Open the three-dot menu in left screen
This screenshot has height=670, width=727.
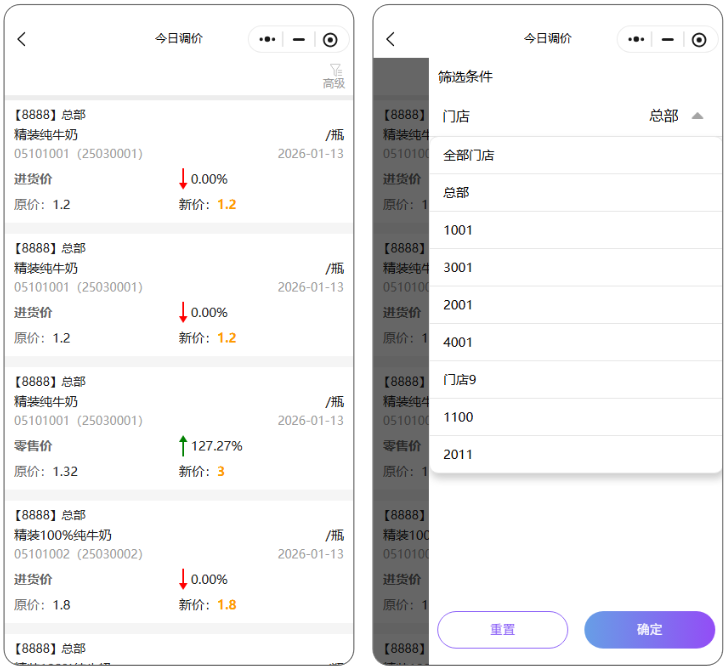coord(267,39)
